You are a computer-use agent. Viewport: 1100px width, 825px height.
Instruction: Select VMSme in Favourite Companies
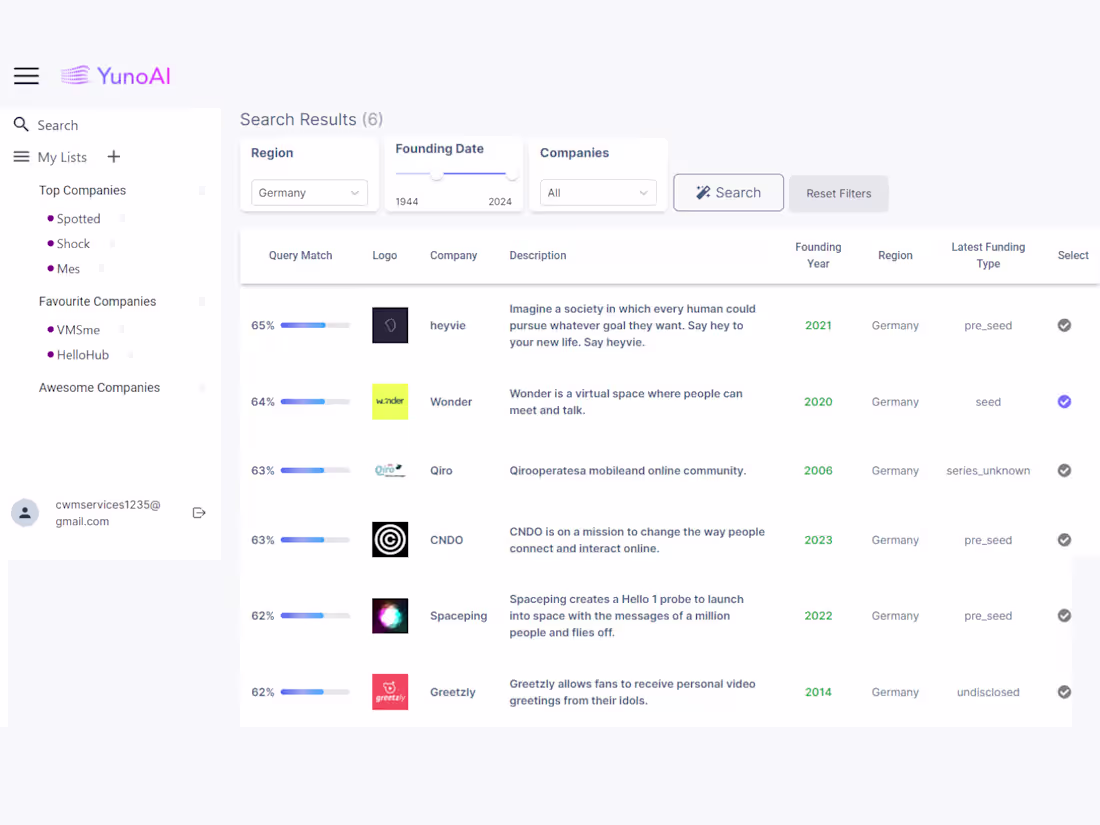(x=78, y=330)
